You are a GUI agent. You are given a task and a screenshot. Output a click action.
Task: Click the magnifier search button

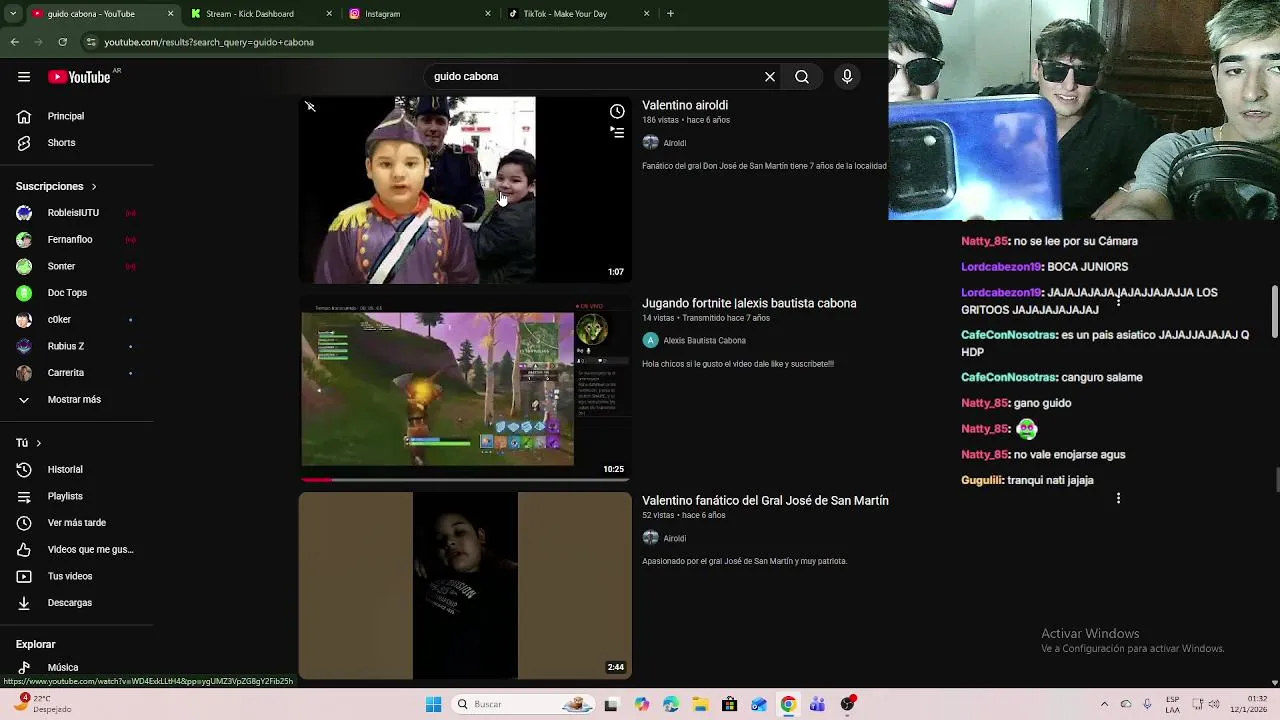pos(802,76)
